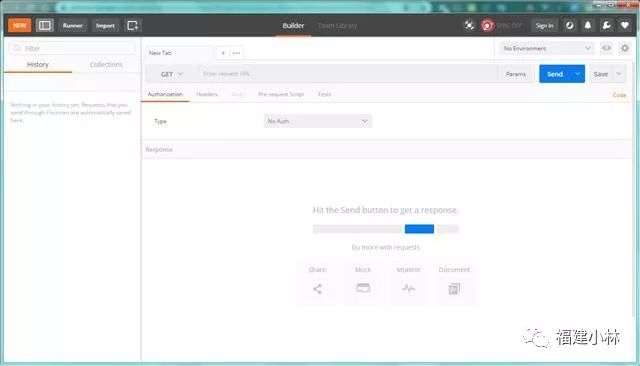Open the GET method dropdown
Image resolution: width=640 pixels, height=366 pixels.
tap(171, 74)
